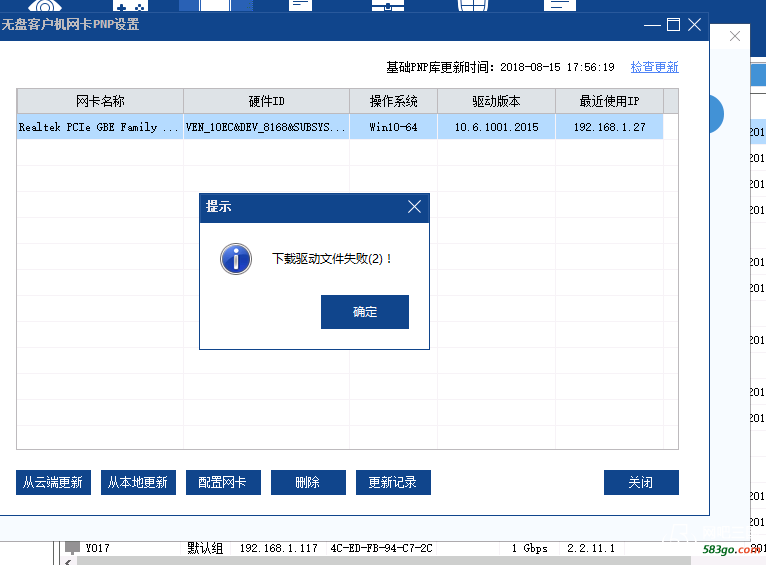Click the 确定 button in the prompt dialog
Image resolution: width=766 pixels, height=565 pixels.
pyautogui.click(x=365, y=312)
